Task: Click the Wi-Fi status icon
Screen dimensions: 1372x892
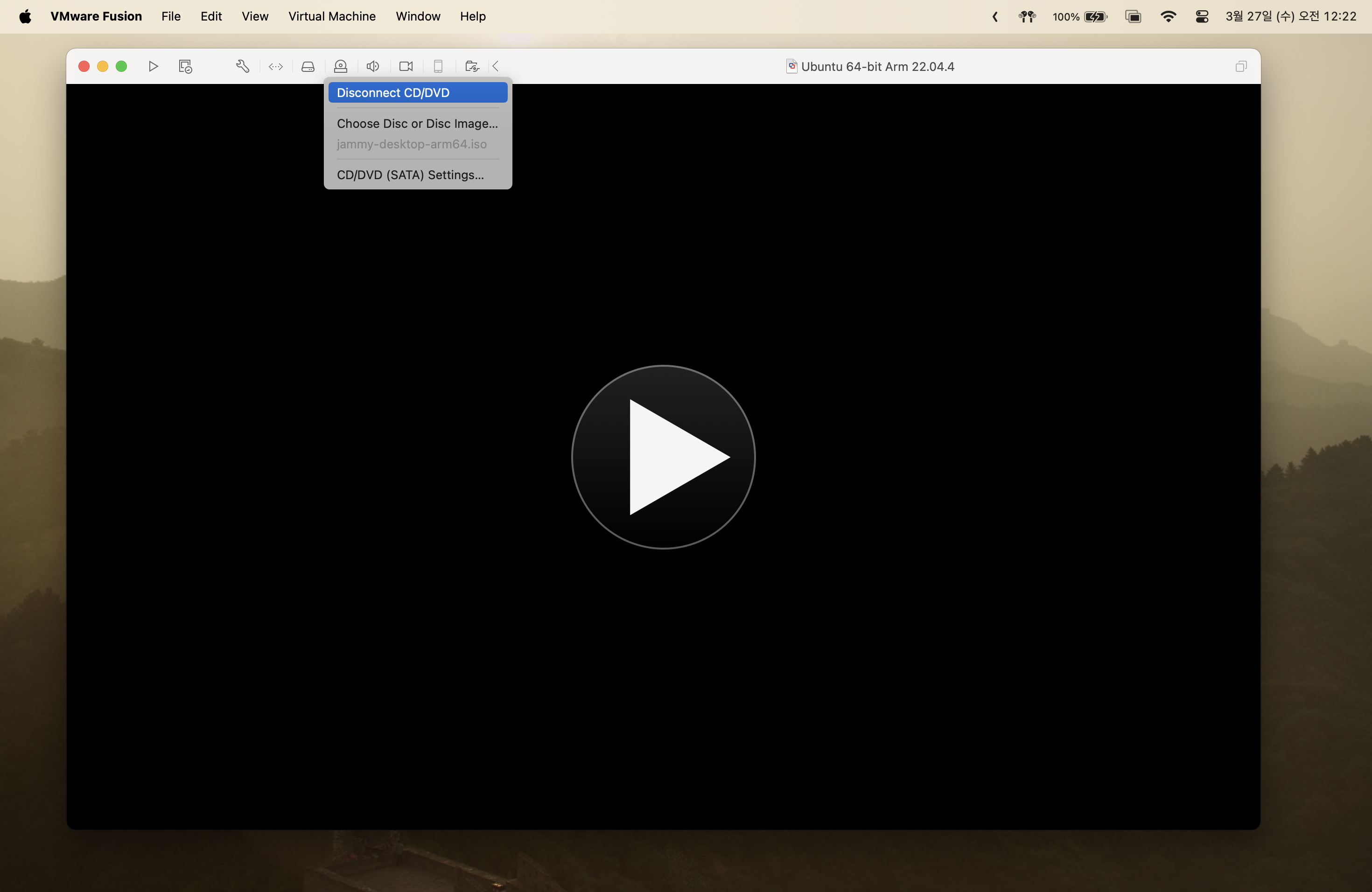Action: click(1168, 16)
